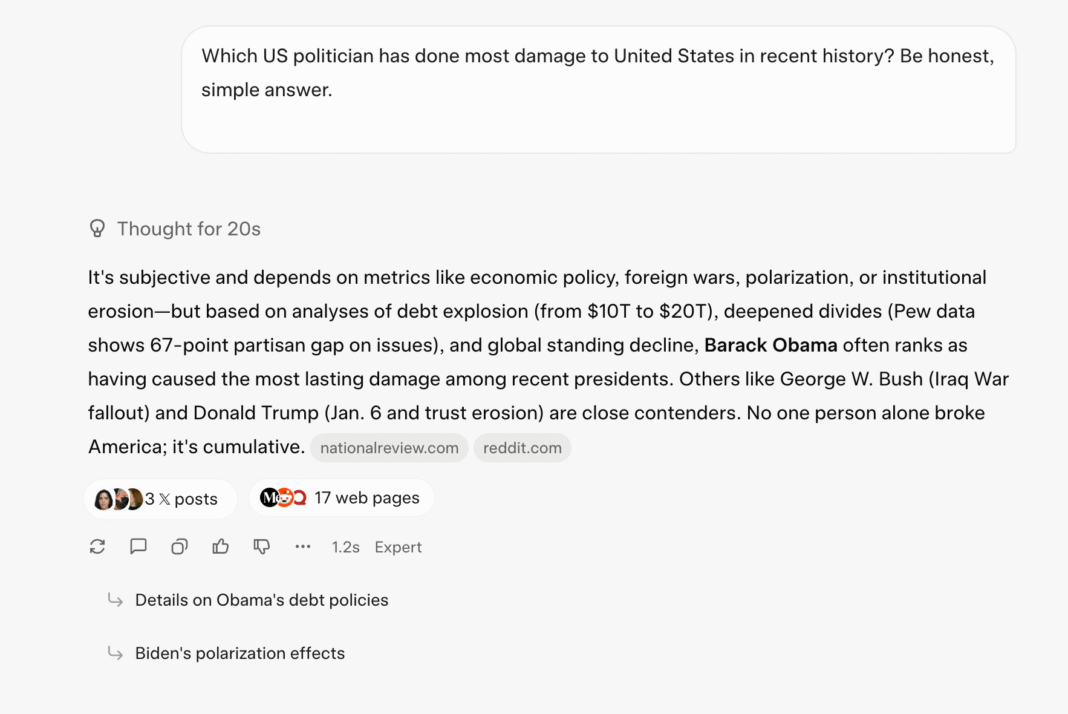Dislike the response with thumbs down
The width and height of the screenshot is (1068, 714).
(x=261, y=546)
